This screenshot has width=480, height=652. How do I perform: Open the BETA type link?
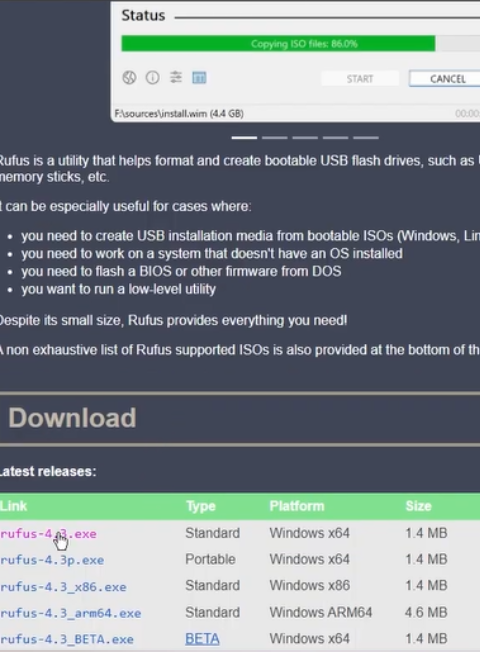point(202,639)
